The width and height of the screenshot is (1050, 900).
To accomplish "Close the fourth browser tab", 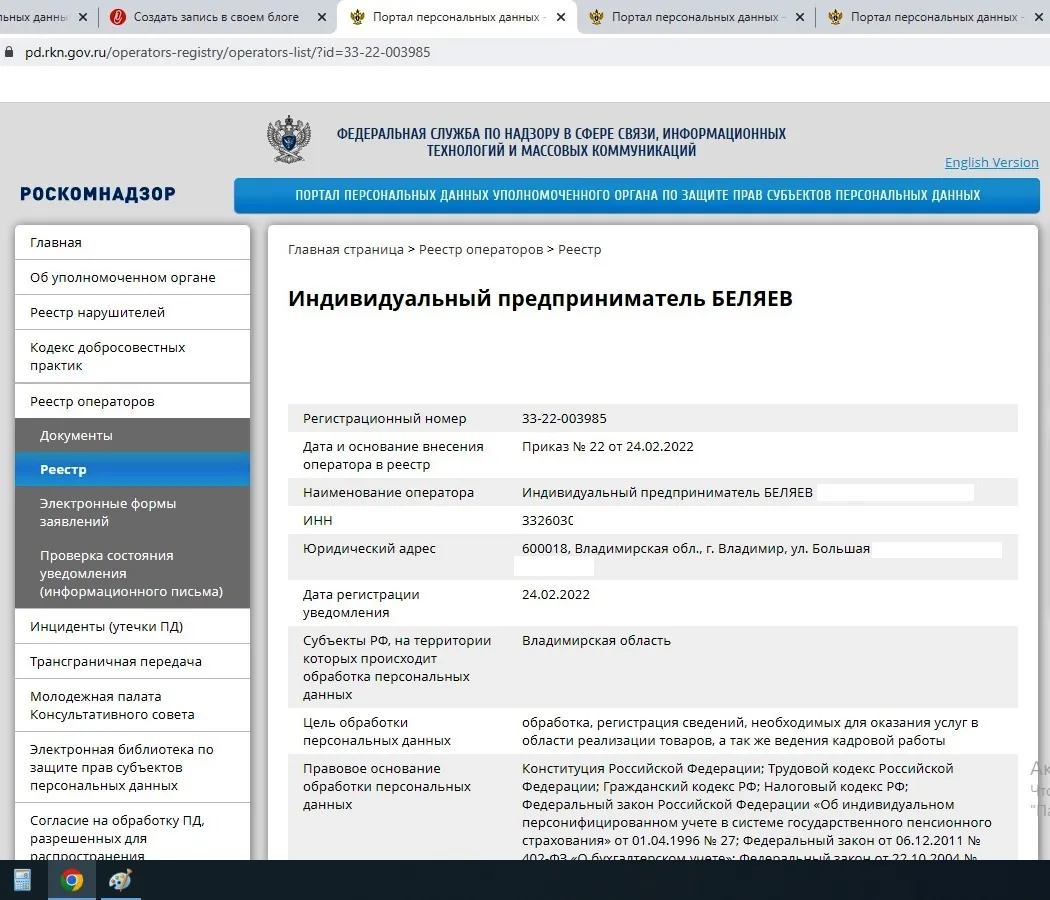I will (x=800, y=17).
